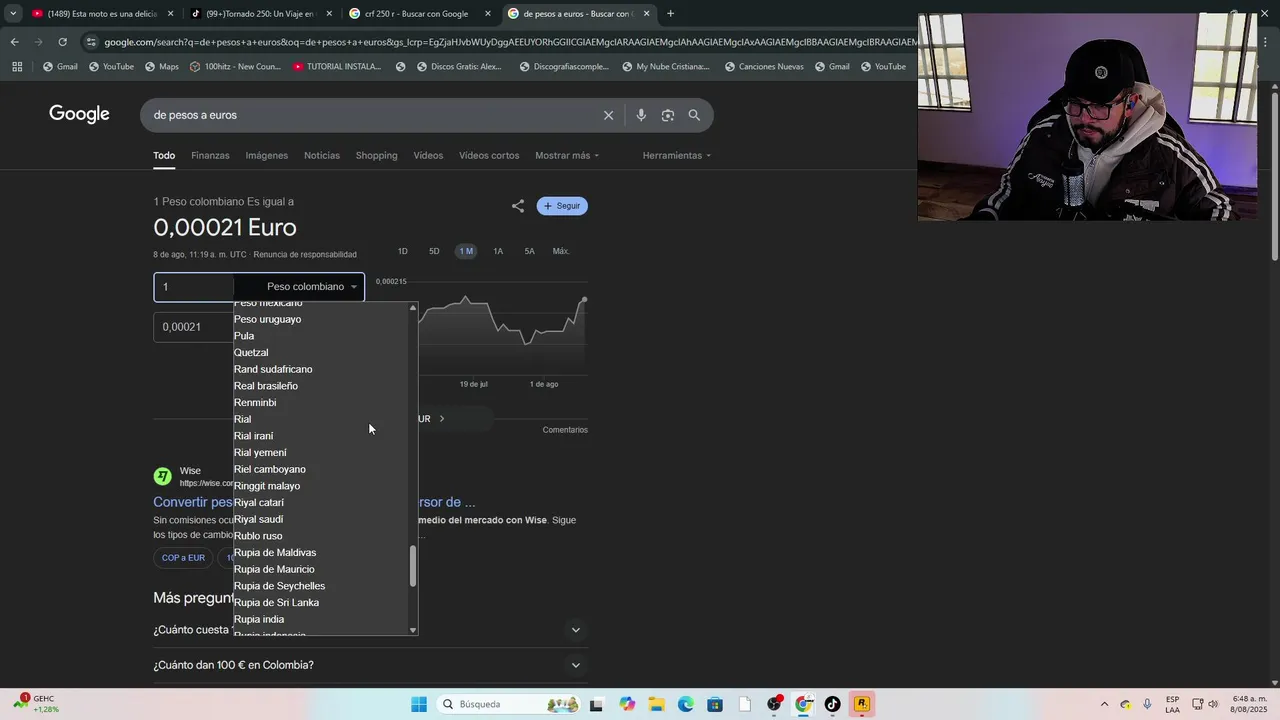Open a new browser tab with the plus icon
The height and width of the screenshot is (720, 1280).
click(x=670, y=14)
